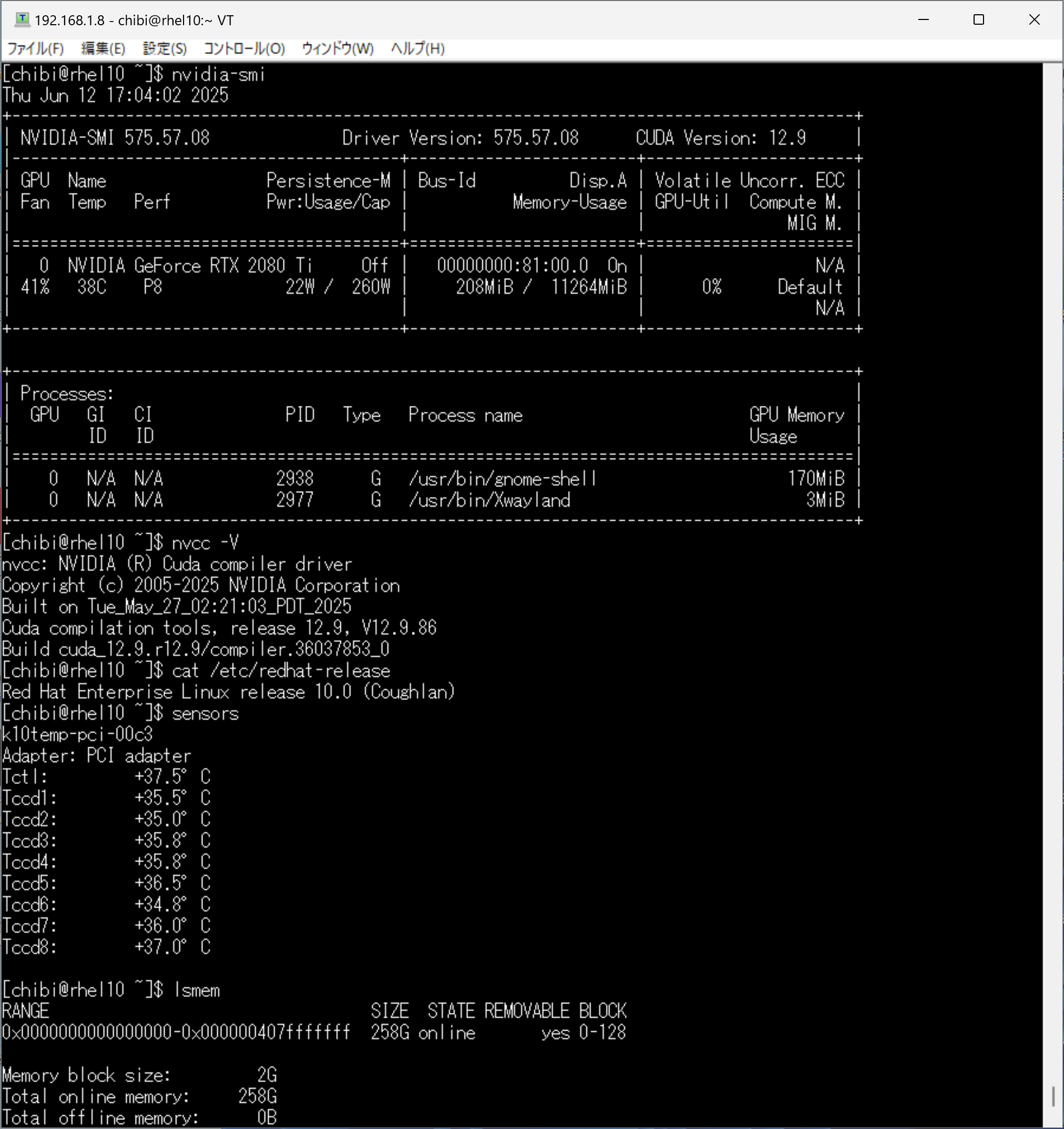The height and width of the screenshot is (1129, 1064).
Task: Open the コントロール(O) menu
Action: click(x=244, y=49)
